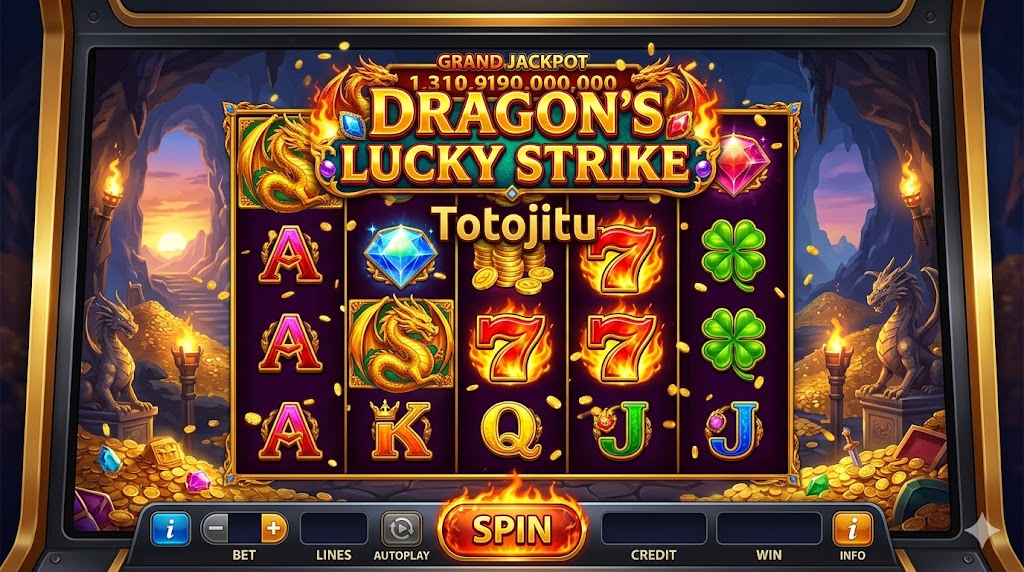
Task: Select the blue diamond symbol
Action: pos(400,255)
